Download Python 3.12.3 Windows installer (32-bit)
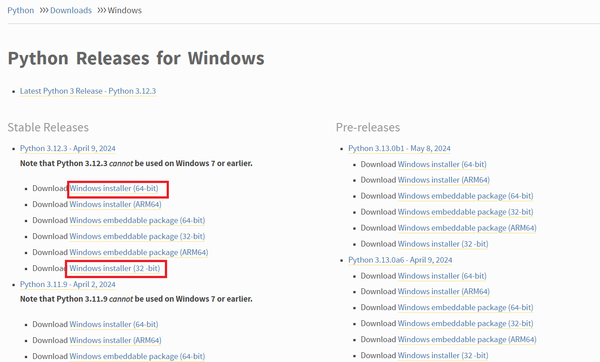The height and width of the screenshot is (362, 600). 114,269
